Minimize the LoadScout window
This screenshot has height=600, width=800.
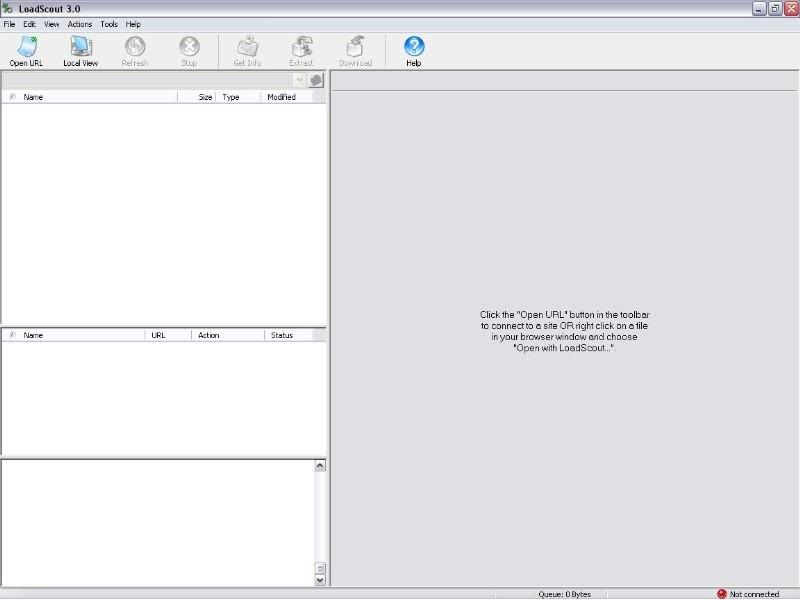759,9
